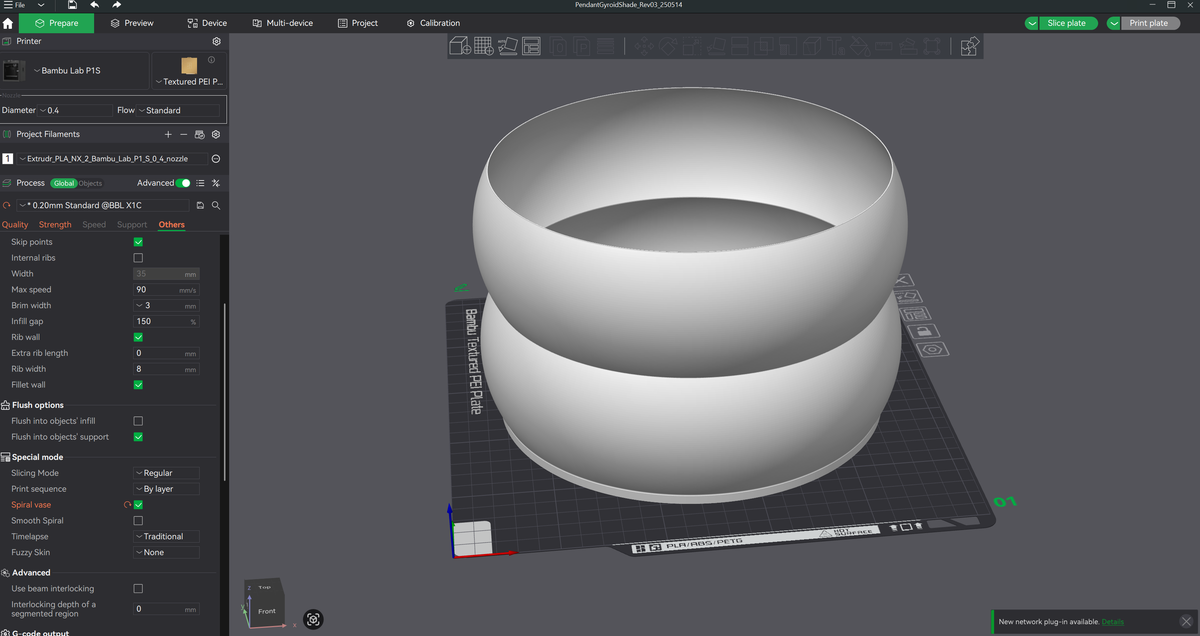Open the Support settings tab
This screenshot has width=1200, height=636.
[132, 225]
